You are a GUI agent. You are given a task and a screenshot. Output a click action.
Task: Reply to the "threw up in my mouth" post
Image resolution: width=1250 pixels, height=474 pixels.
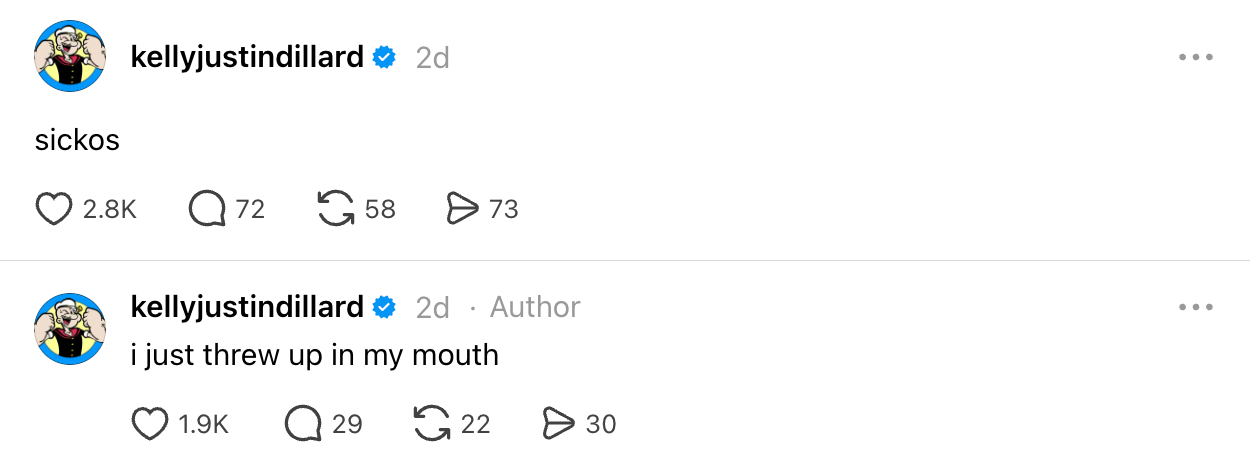[x=303, y=424]
